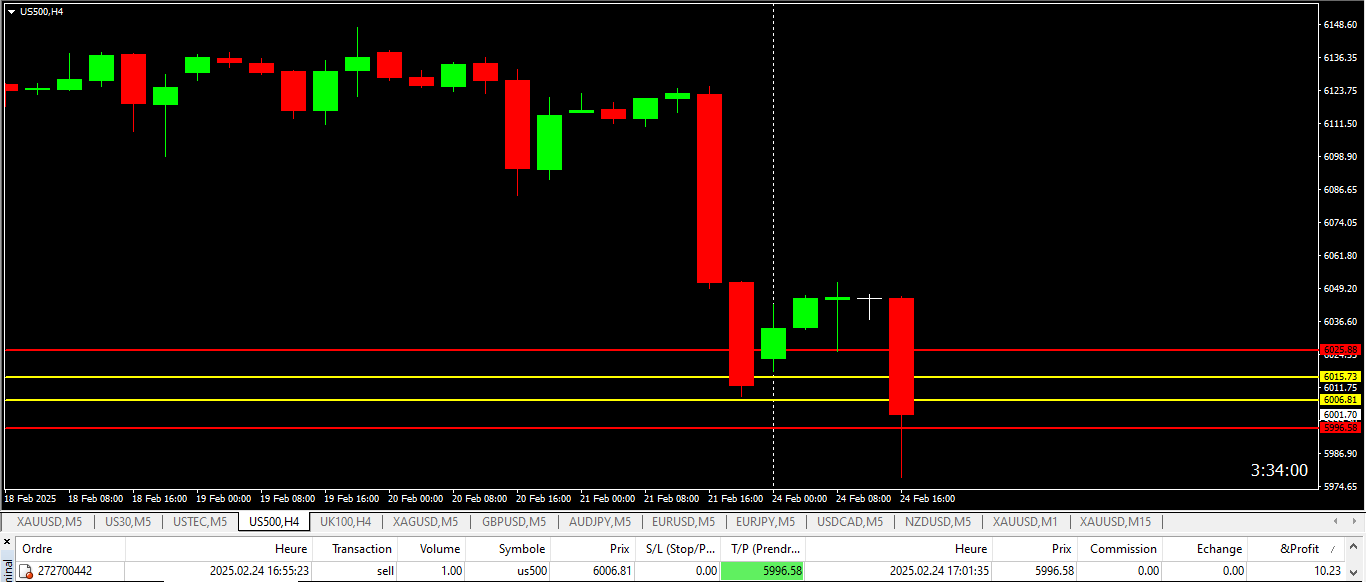The image size is (1366, 582).
Task: Click the 3:34:00 candle countdown timer
Action: click(x=1279, y=470)
